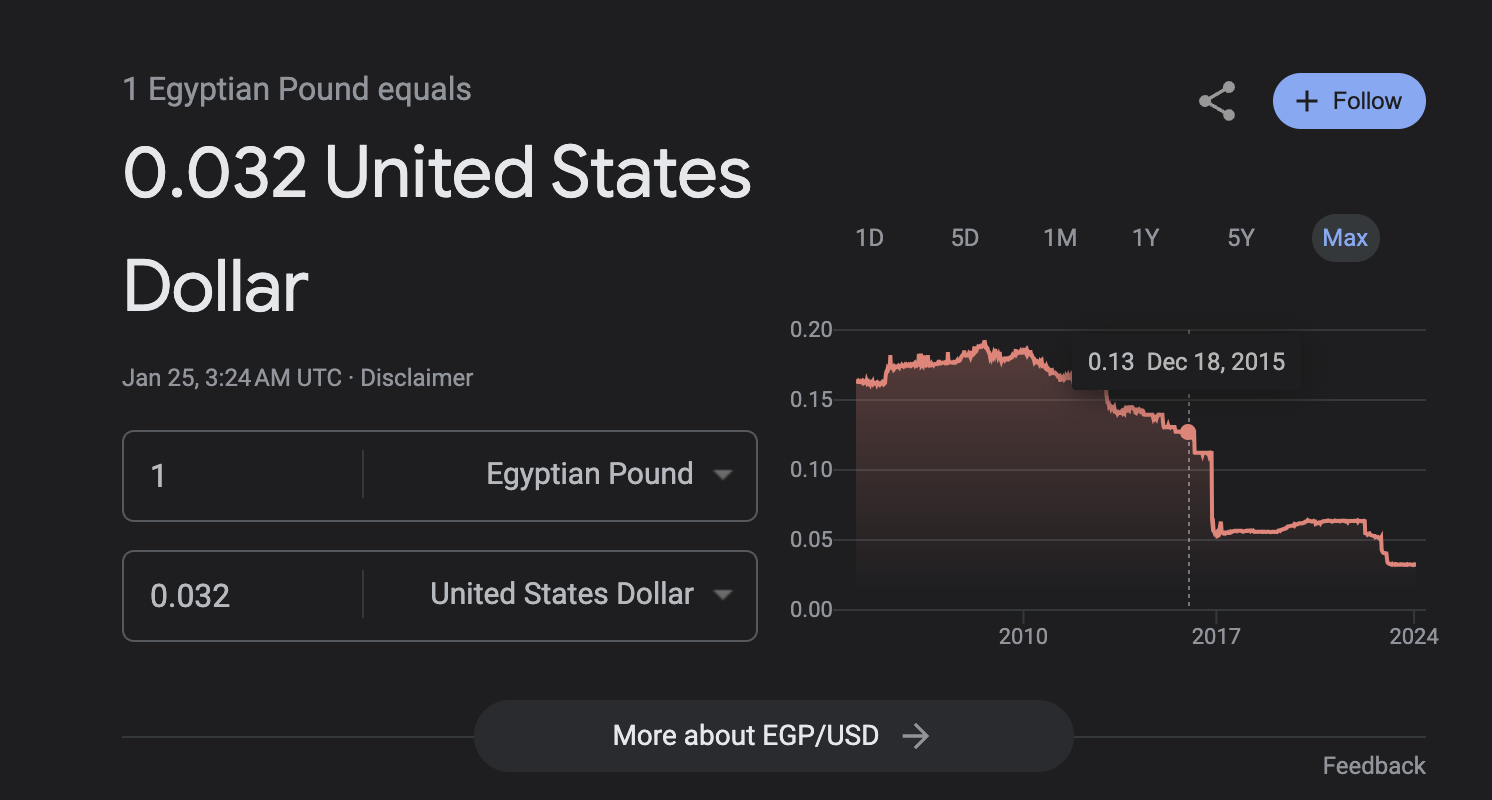This screenshot has width=1492, height=800.
Task: Click the 2017 label on chart axis
Action: (x=1216, y=637)
